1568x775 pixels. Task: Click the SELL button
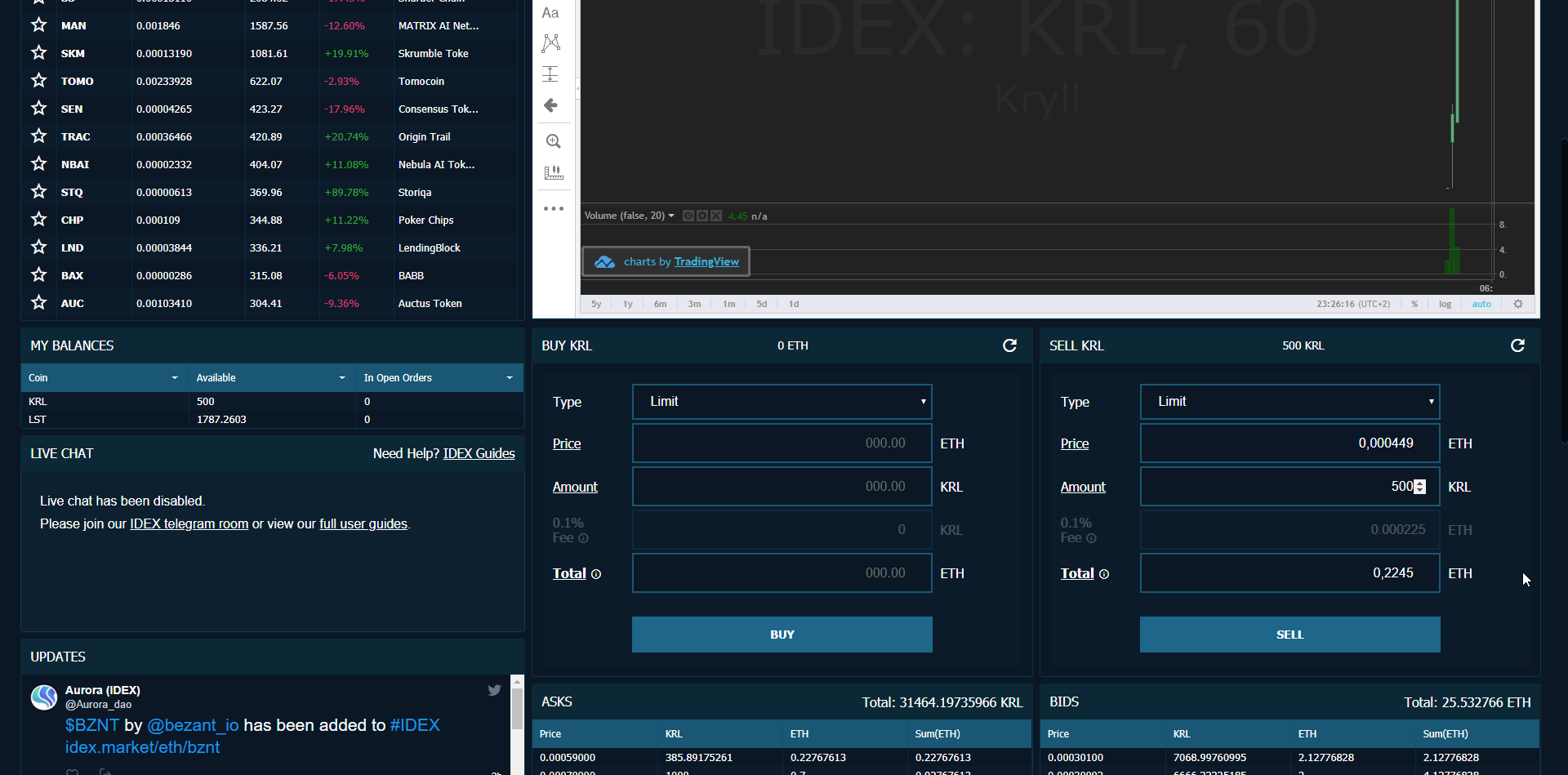click(x=1290, y=635)
